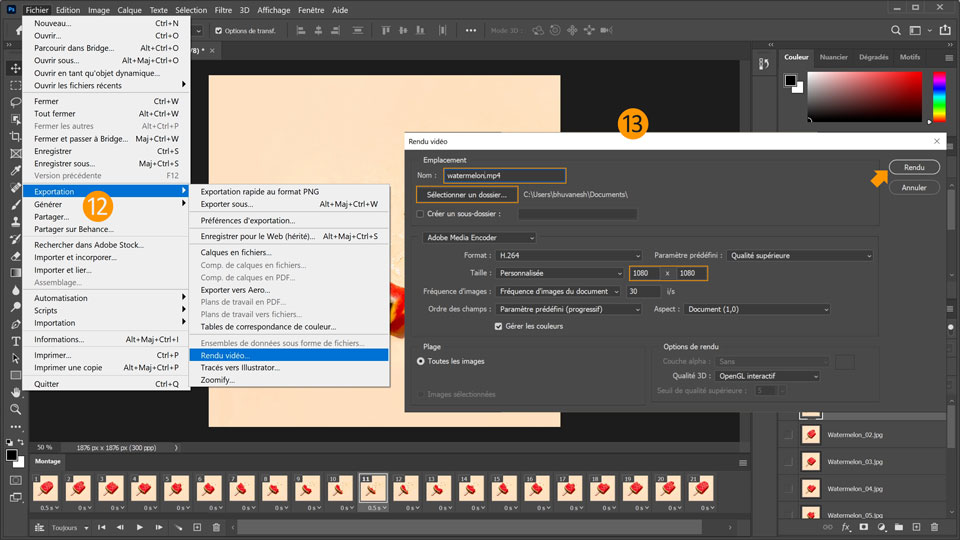960x540 pixels.
Task: Select the Horizontal Type tool
Action: (x=15, y=340)
